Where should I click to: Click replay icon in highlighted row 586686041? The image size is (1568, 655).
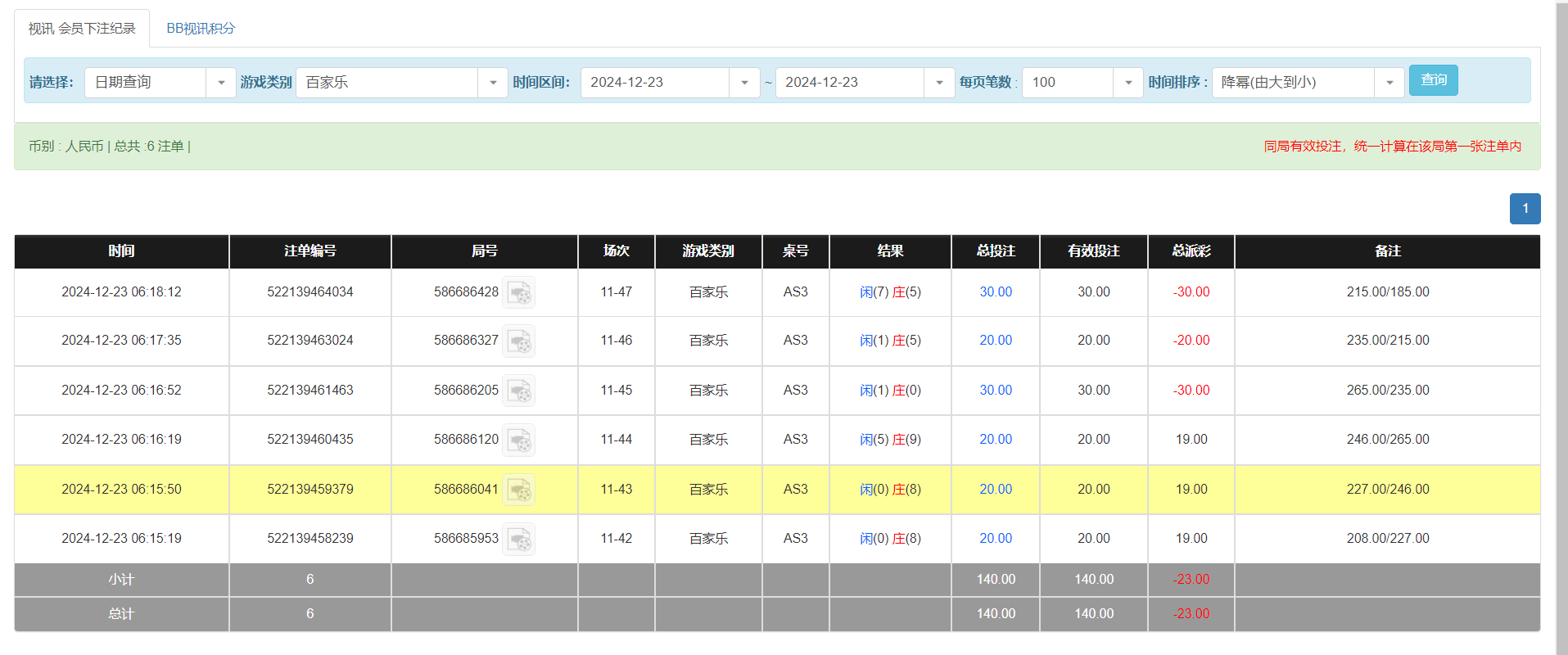click(518, 490)
